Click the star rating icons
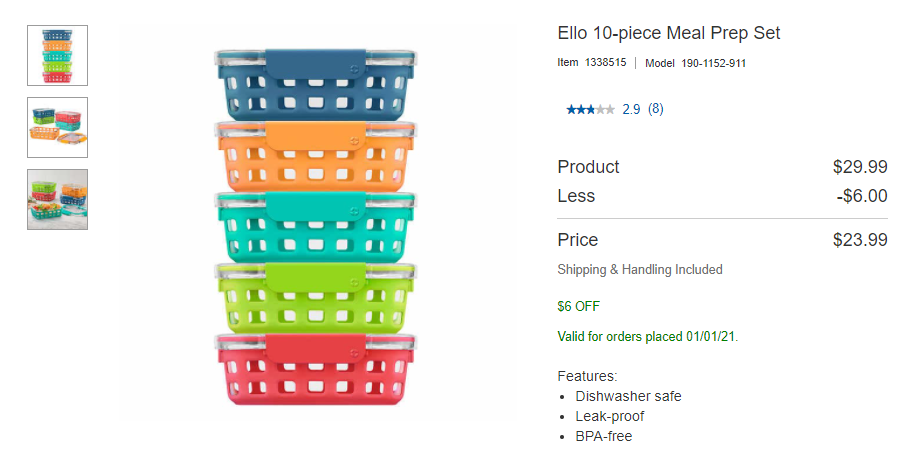 pyautogui.click(x=590, y=109)
